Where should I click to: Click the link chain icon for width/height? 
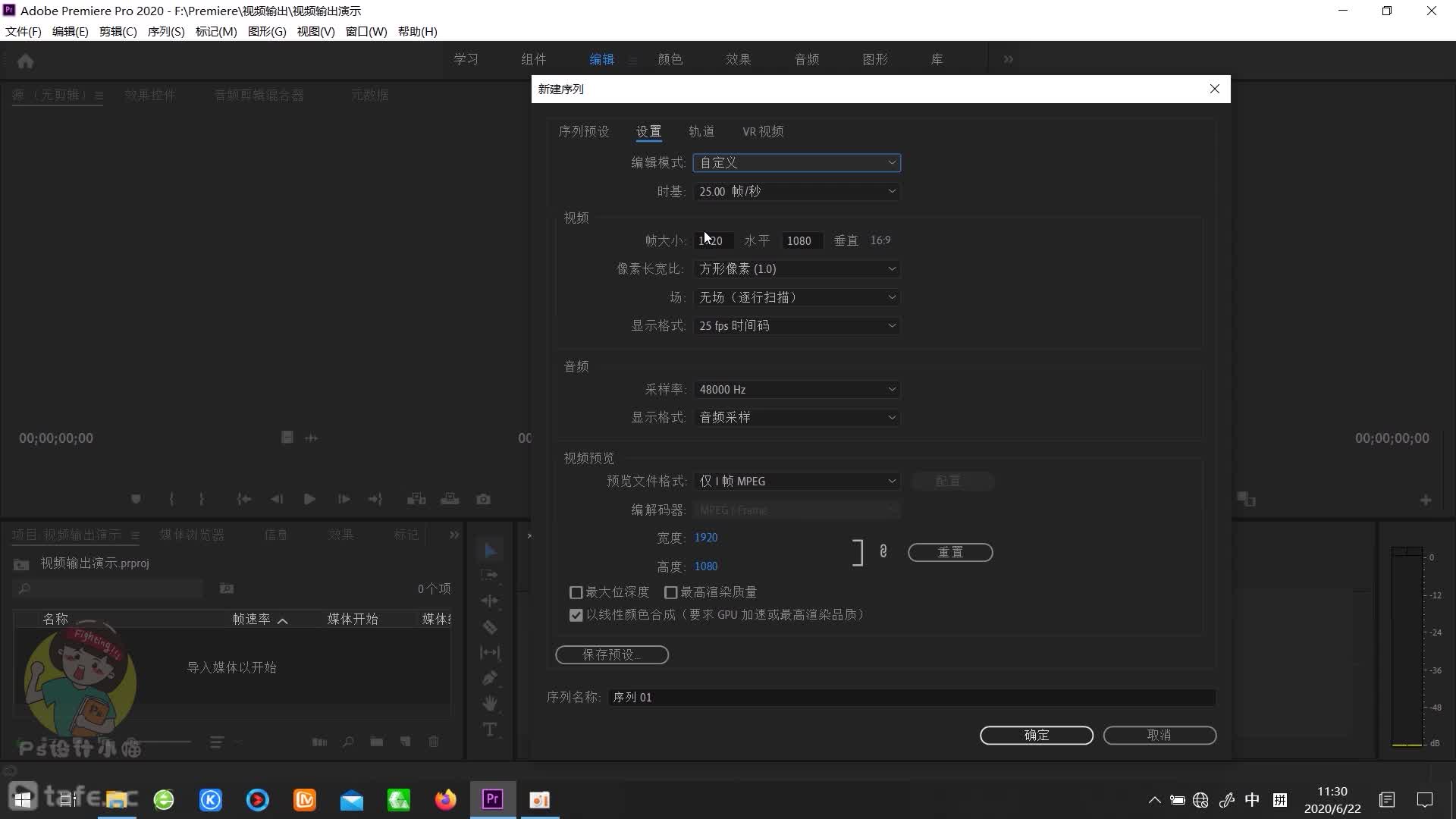pos(883,551)
